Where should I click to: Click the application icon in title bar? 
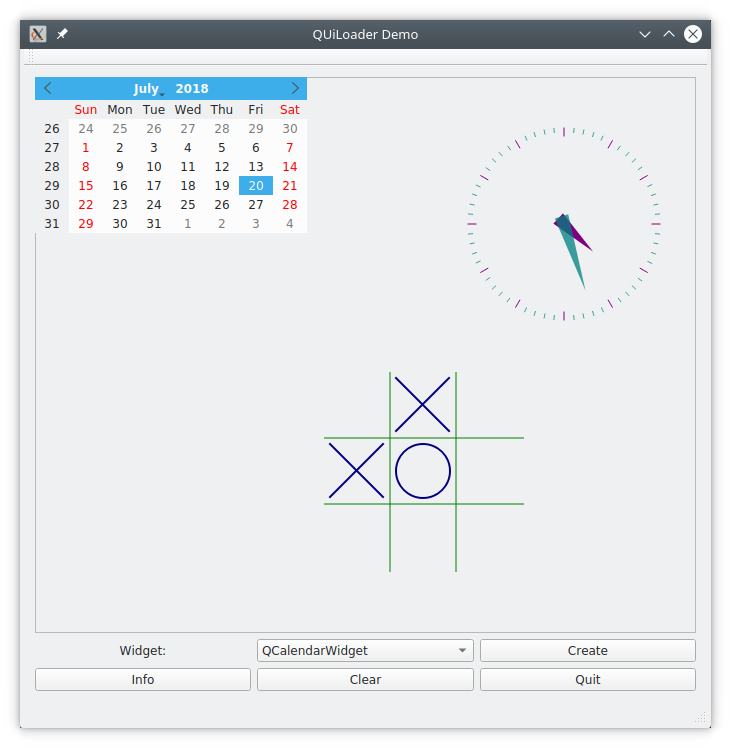(38, 34)
